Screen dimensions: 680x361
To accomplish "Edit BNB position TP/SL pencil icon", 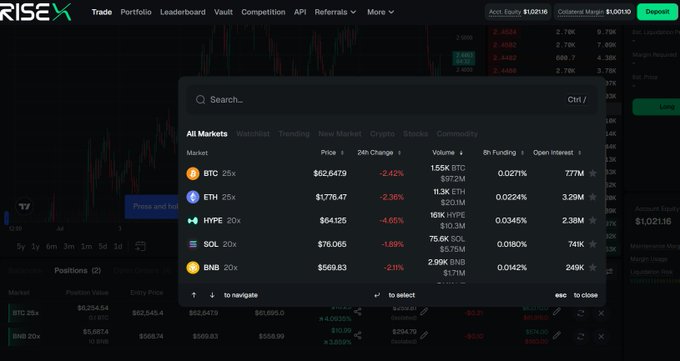I will point(557,335).
